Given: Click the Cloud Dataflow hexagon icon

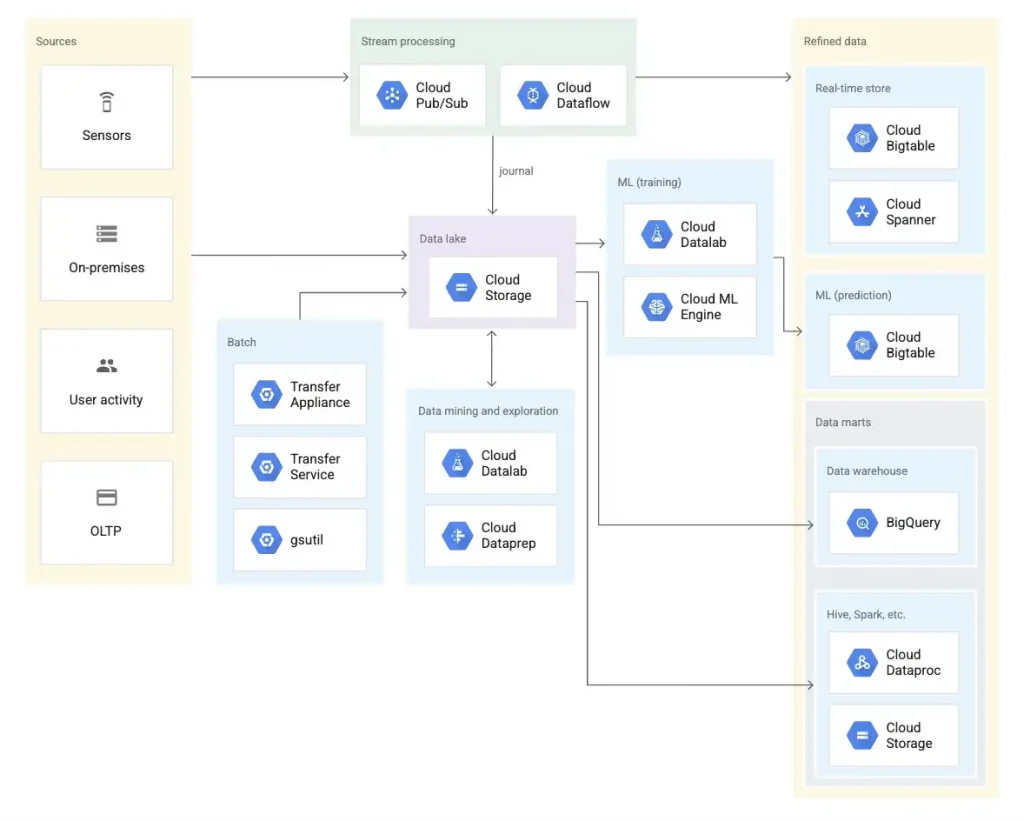Looking at the screenshot, I should tap(531, 95).
